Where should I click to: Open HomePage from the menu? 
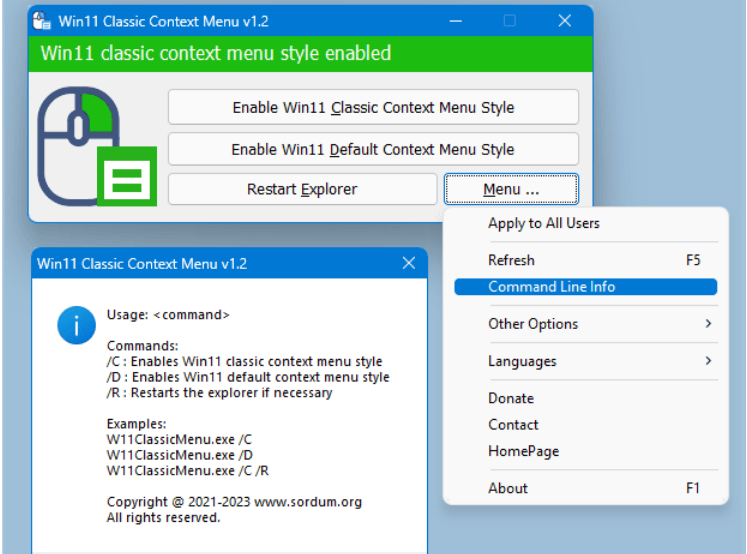tap(523, 451)
